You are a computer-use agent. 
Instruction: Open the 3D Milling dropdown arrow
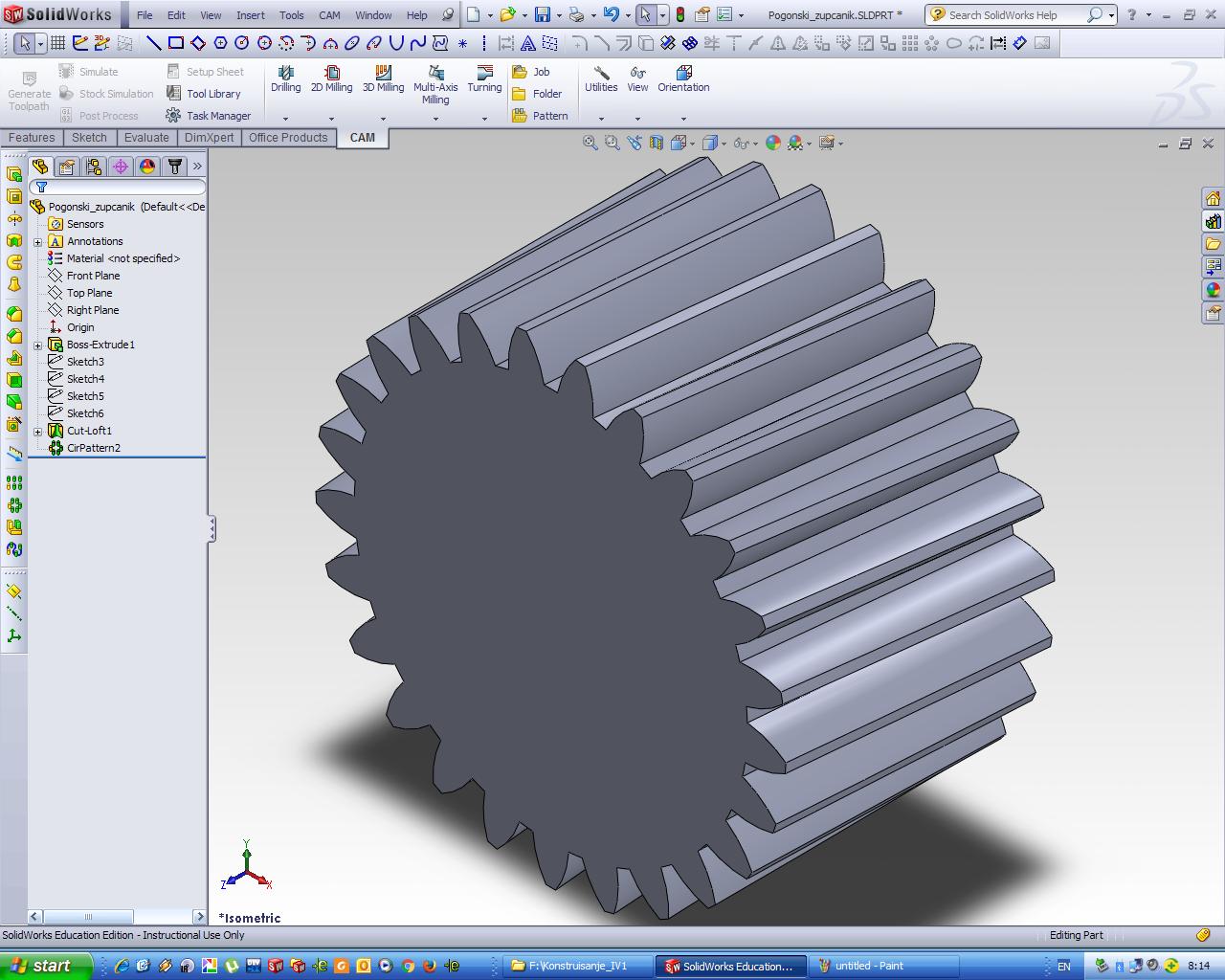tap(383, 119)
